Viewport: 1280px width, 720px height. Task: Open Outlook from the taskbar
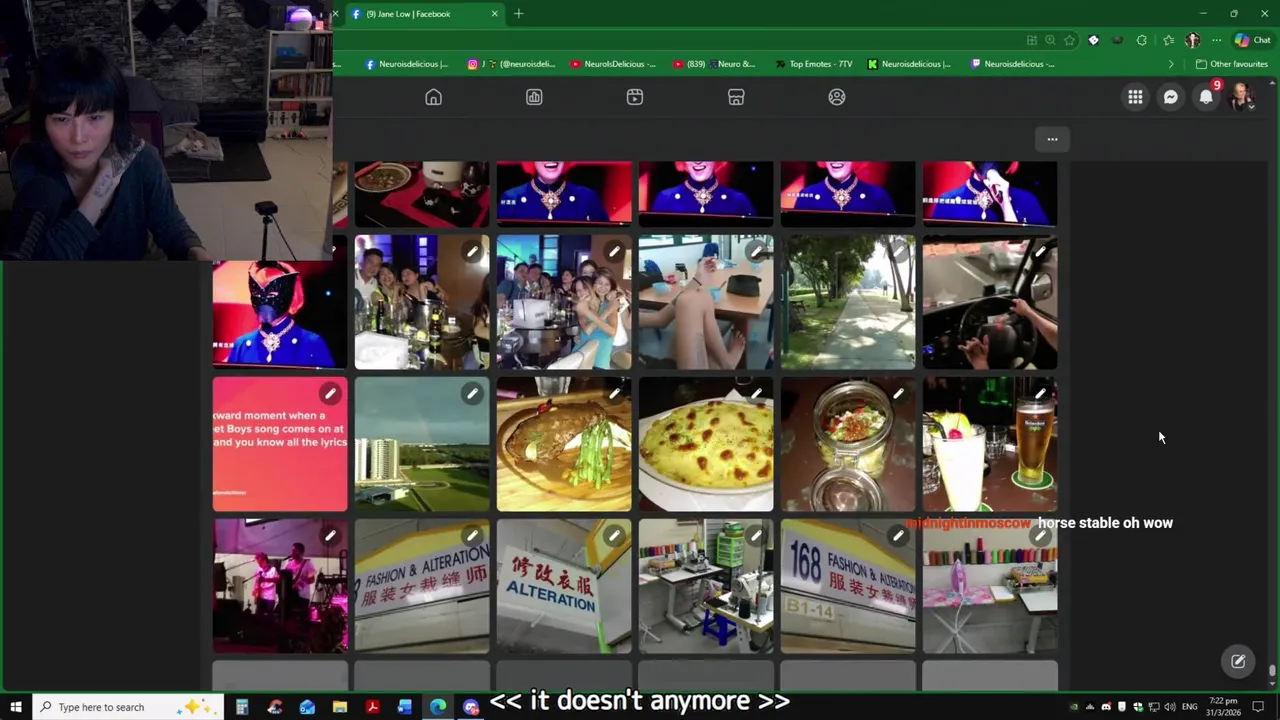[307, 707]
